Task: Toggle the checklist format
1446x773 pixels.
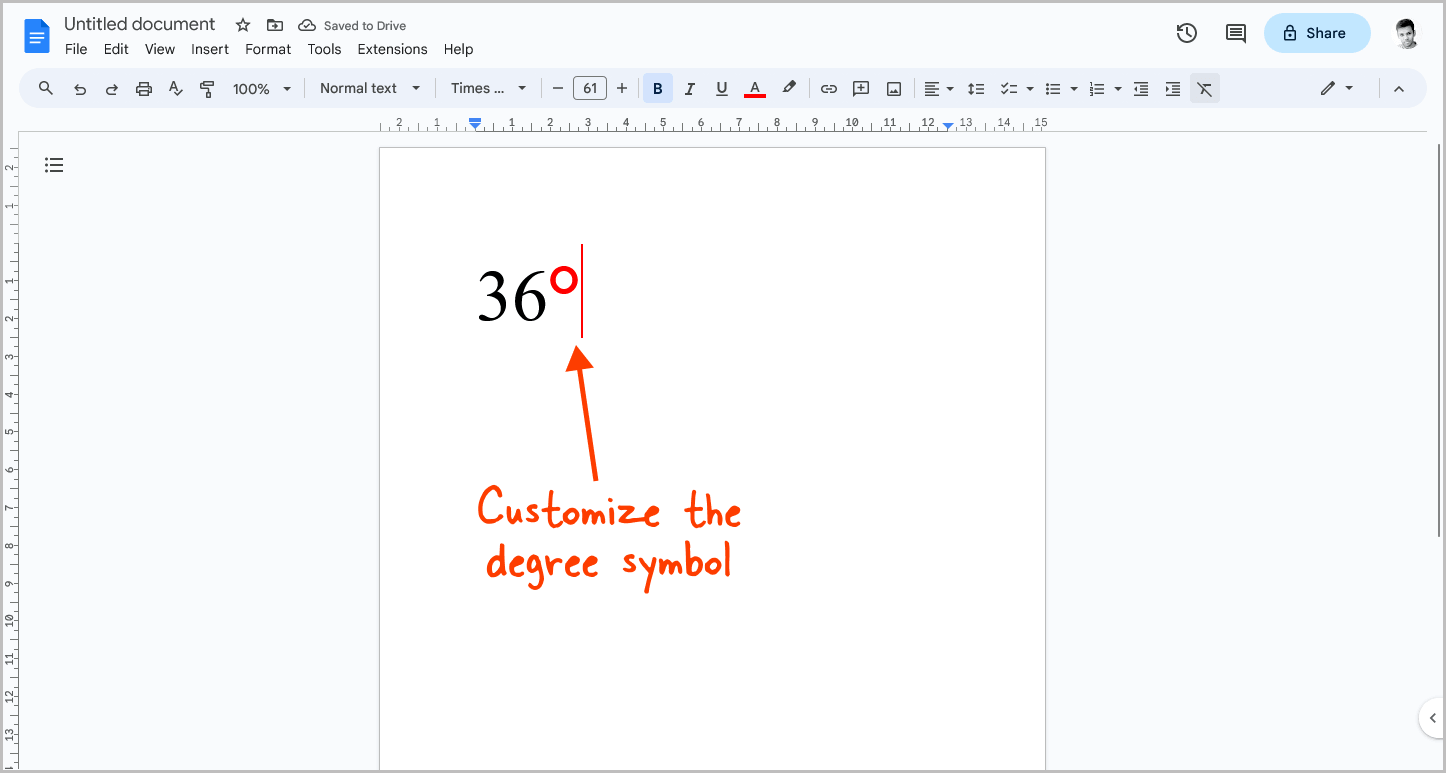Action: pyautogui.click(x=1009, y=88)
